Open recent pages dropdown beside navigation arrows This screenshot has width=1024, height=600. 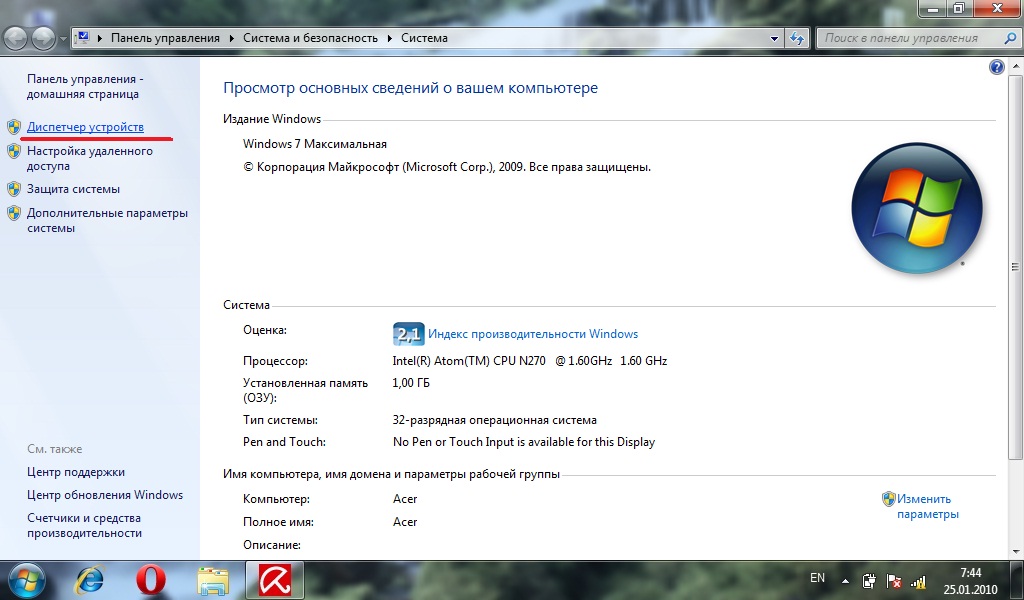[63, 39]
